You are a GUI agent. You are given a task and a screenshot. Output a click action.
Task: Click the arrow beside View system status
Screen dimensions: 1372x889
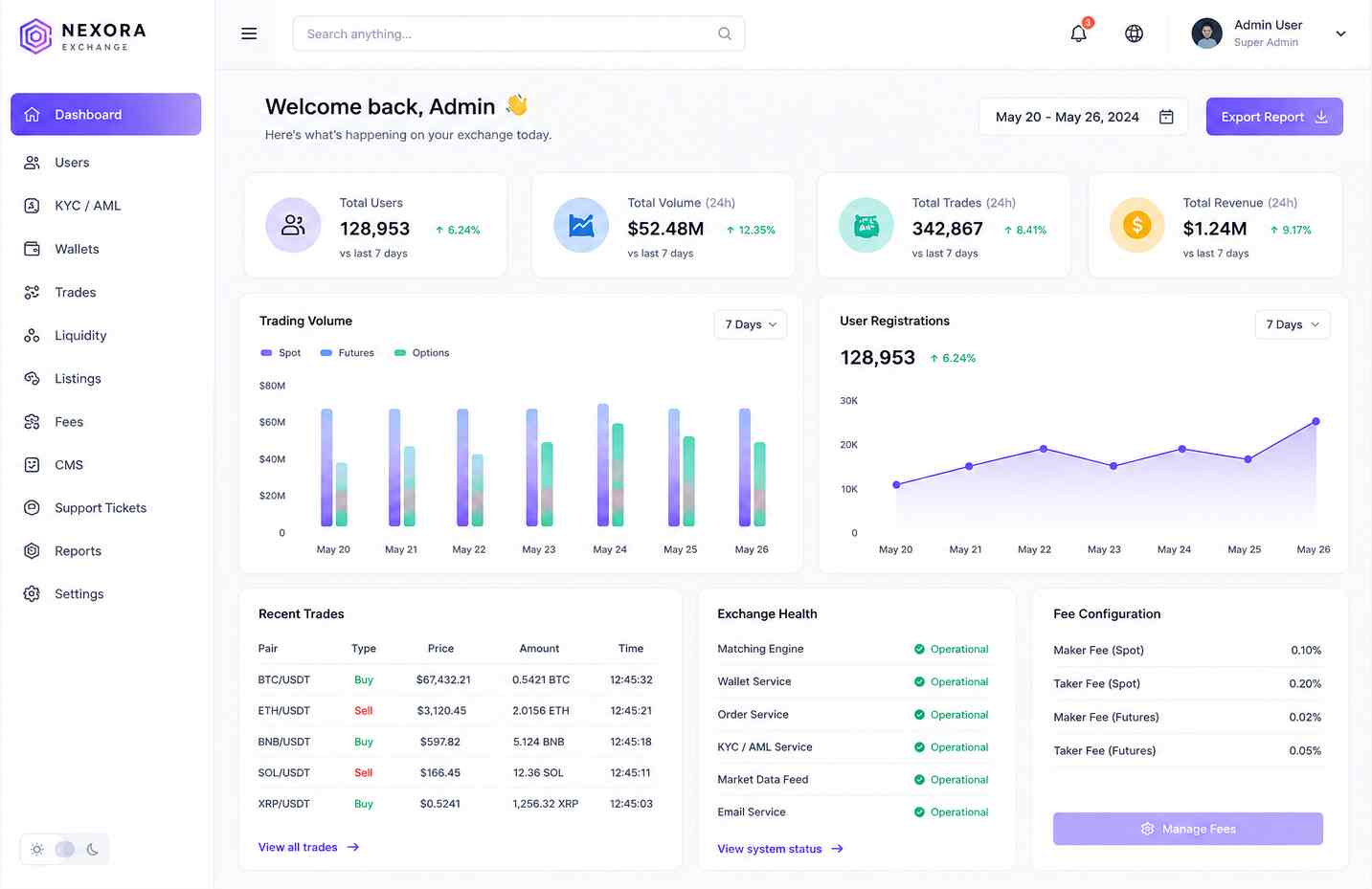click(838, 849)
